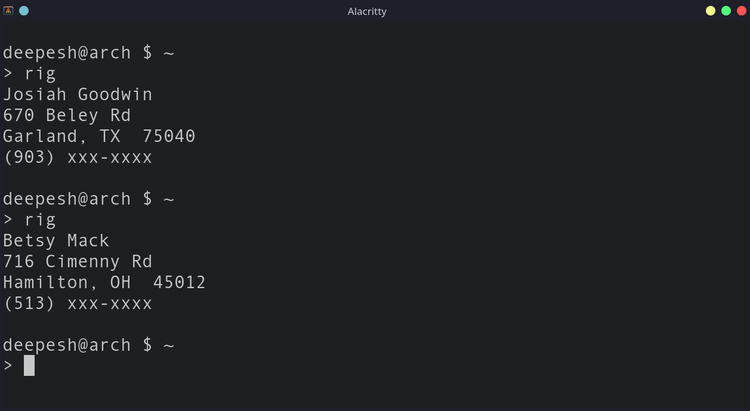Click the blue circle button beside app icon
Image resolution: width=750 pixels, height=411 pixels.
click(24, 11)
